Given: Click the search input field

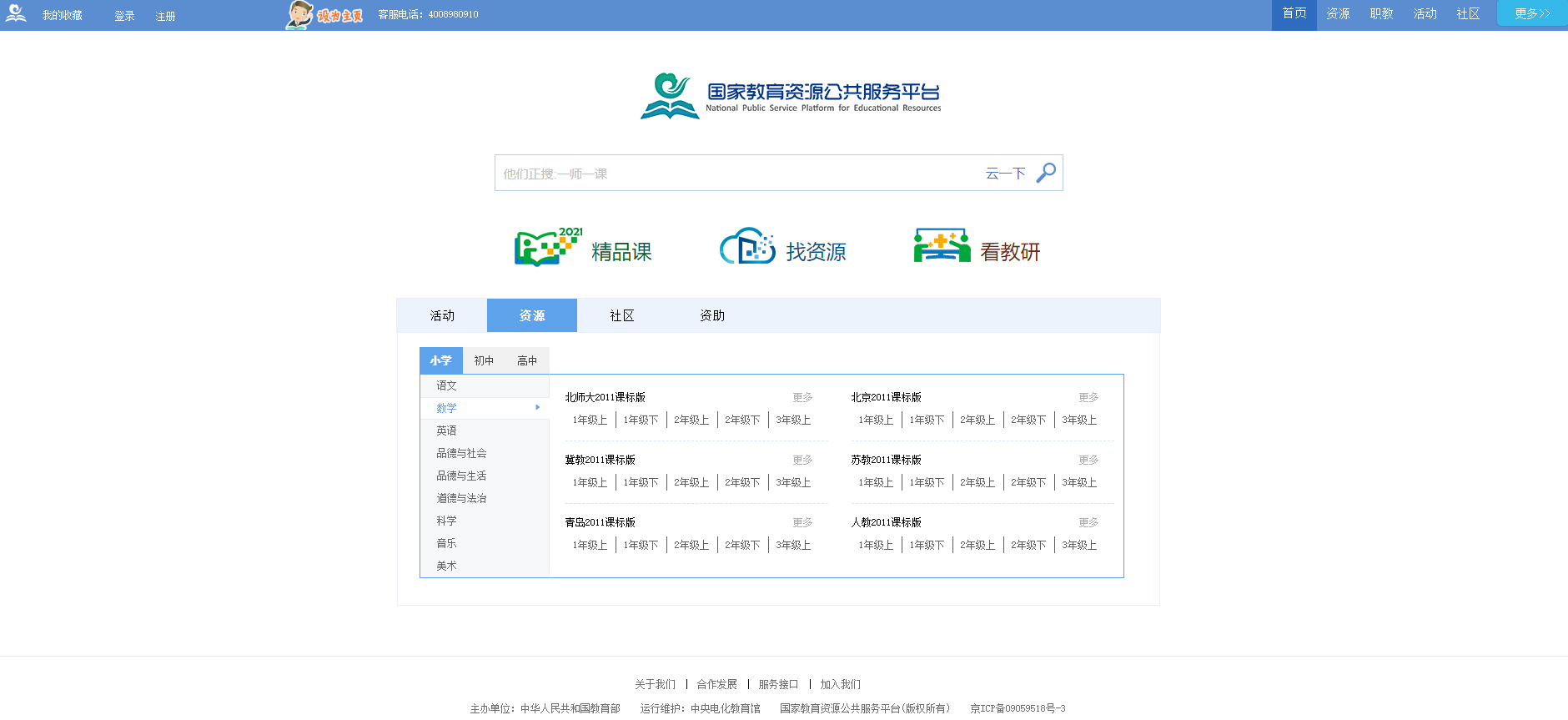Looking at the screenshot, I should click(x=738, y=174).
